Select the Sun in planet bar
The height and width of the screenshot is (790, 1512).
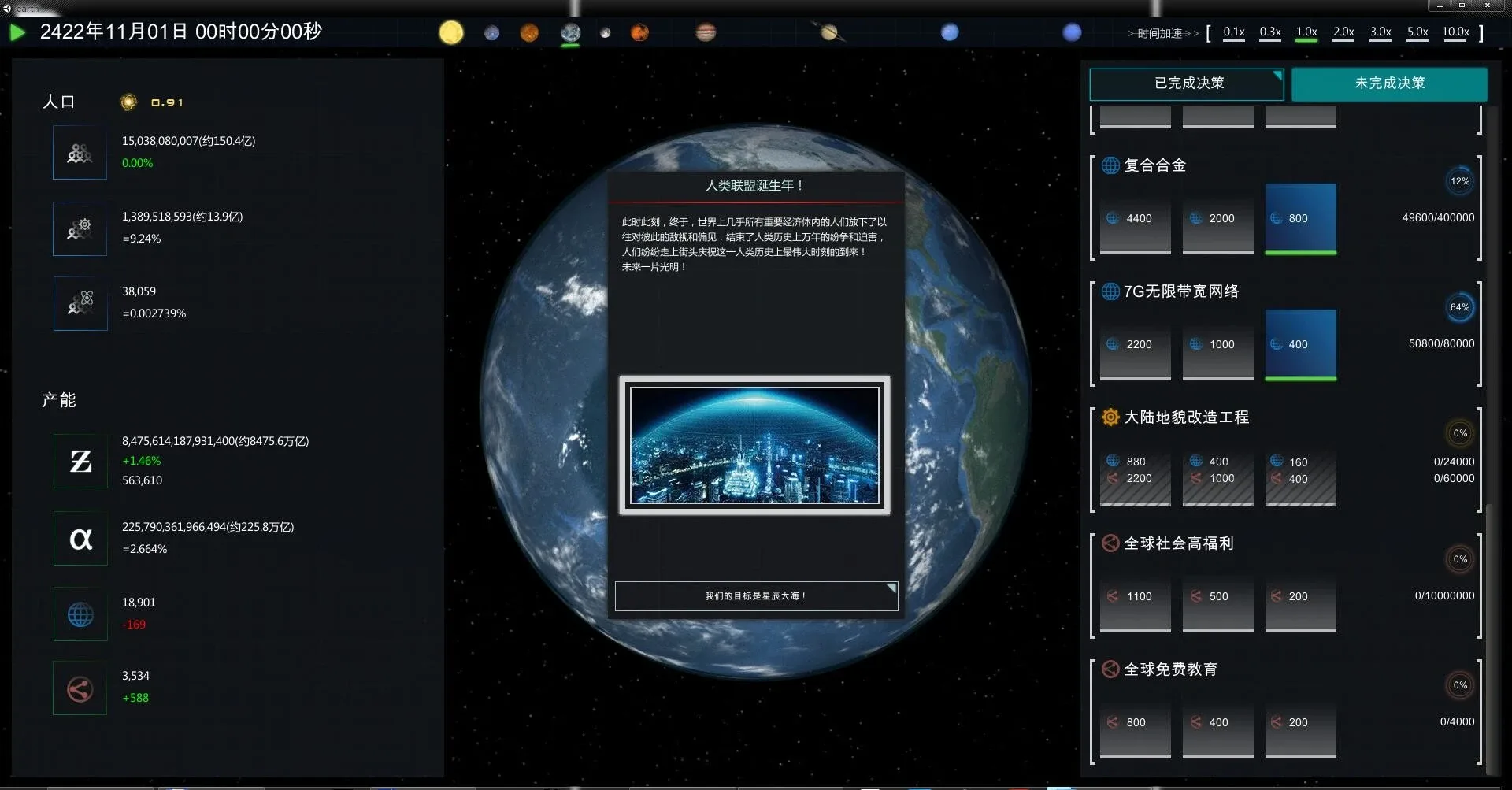click(451, 32)
